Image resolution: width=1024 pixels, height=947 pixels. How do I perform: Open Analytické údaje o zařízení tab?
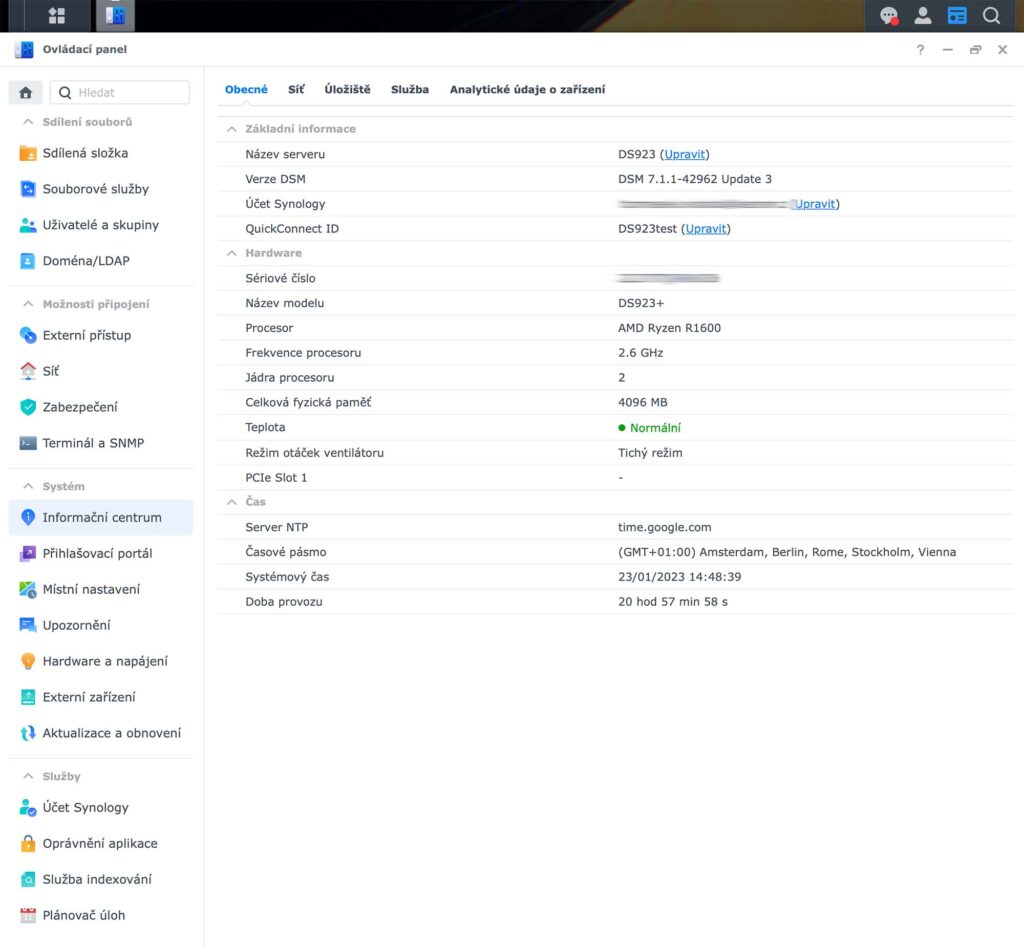click(527, 89)
